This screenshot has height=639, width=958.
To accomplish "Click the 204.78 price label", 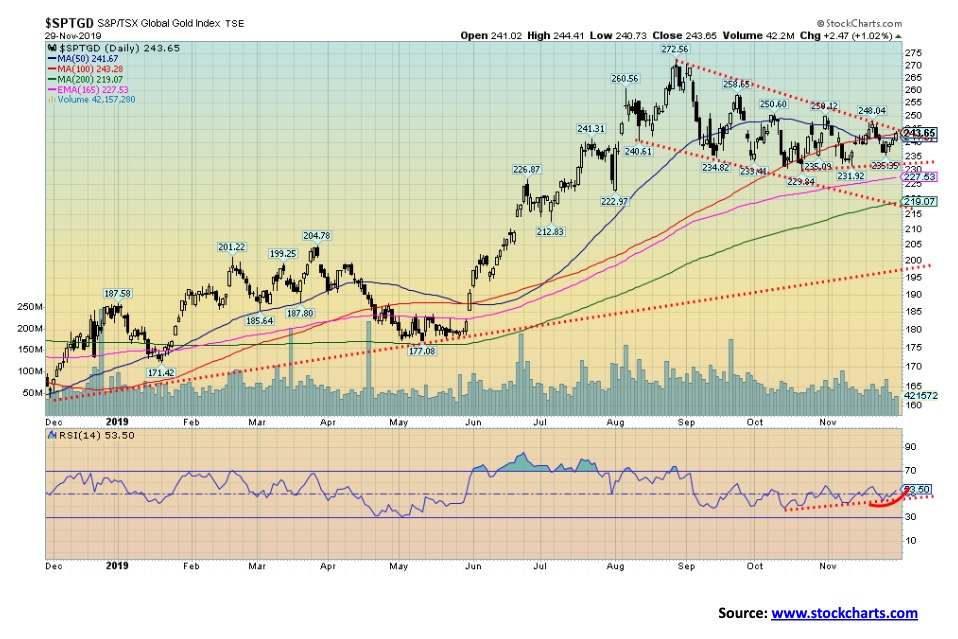I will coord(316,236).
